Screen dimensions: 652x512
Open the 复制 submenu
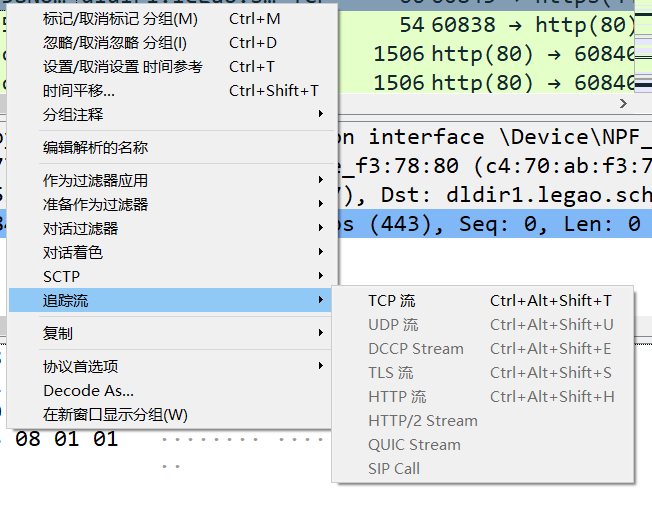point(58,333)
